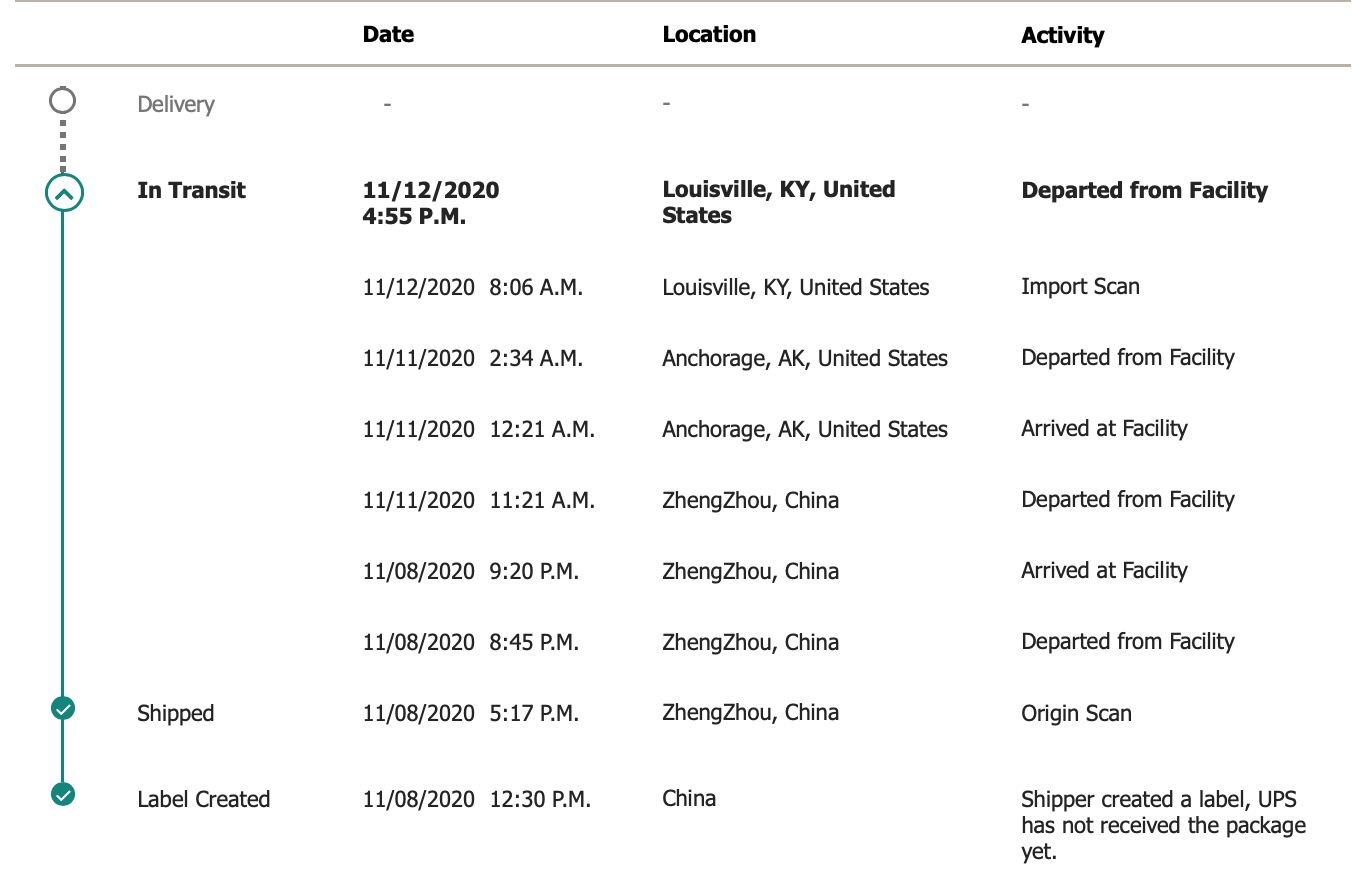Click the Shipped green checkmark icon
1368x882 pixels.
pos(63,709)
